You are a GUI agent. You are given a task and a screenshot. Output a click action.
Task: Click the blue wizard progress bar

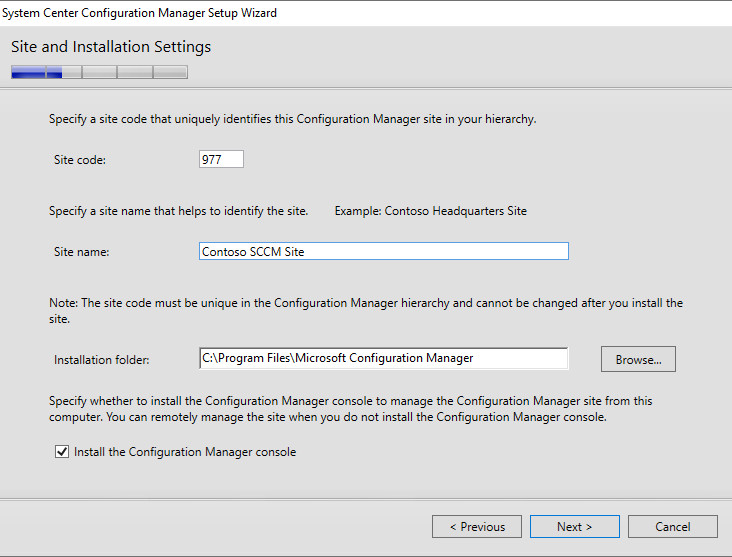pos(99,72)
